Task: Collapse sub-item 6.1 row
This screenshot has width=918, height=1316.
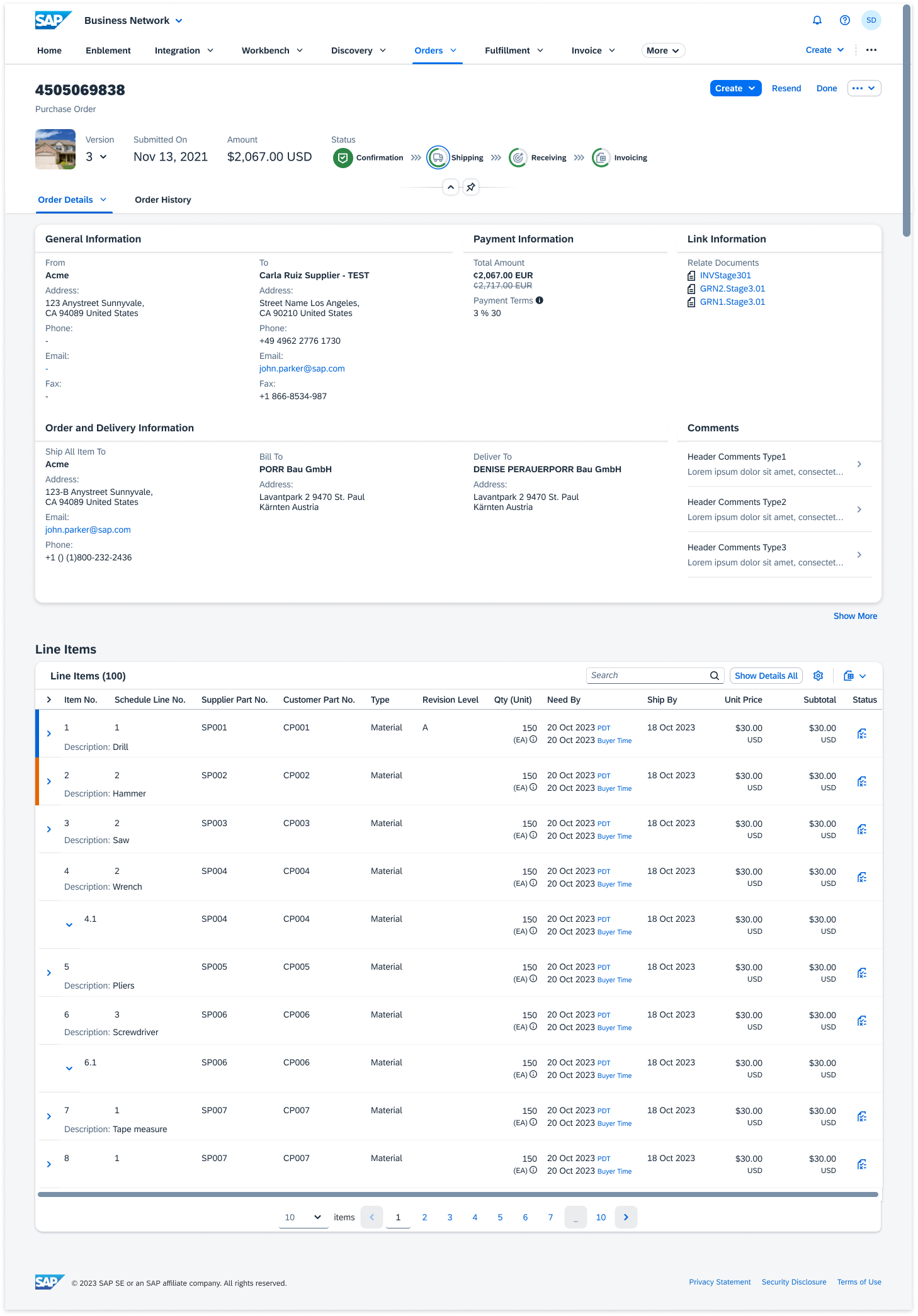Action: pyautogui.click(x=69, y=1069)
